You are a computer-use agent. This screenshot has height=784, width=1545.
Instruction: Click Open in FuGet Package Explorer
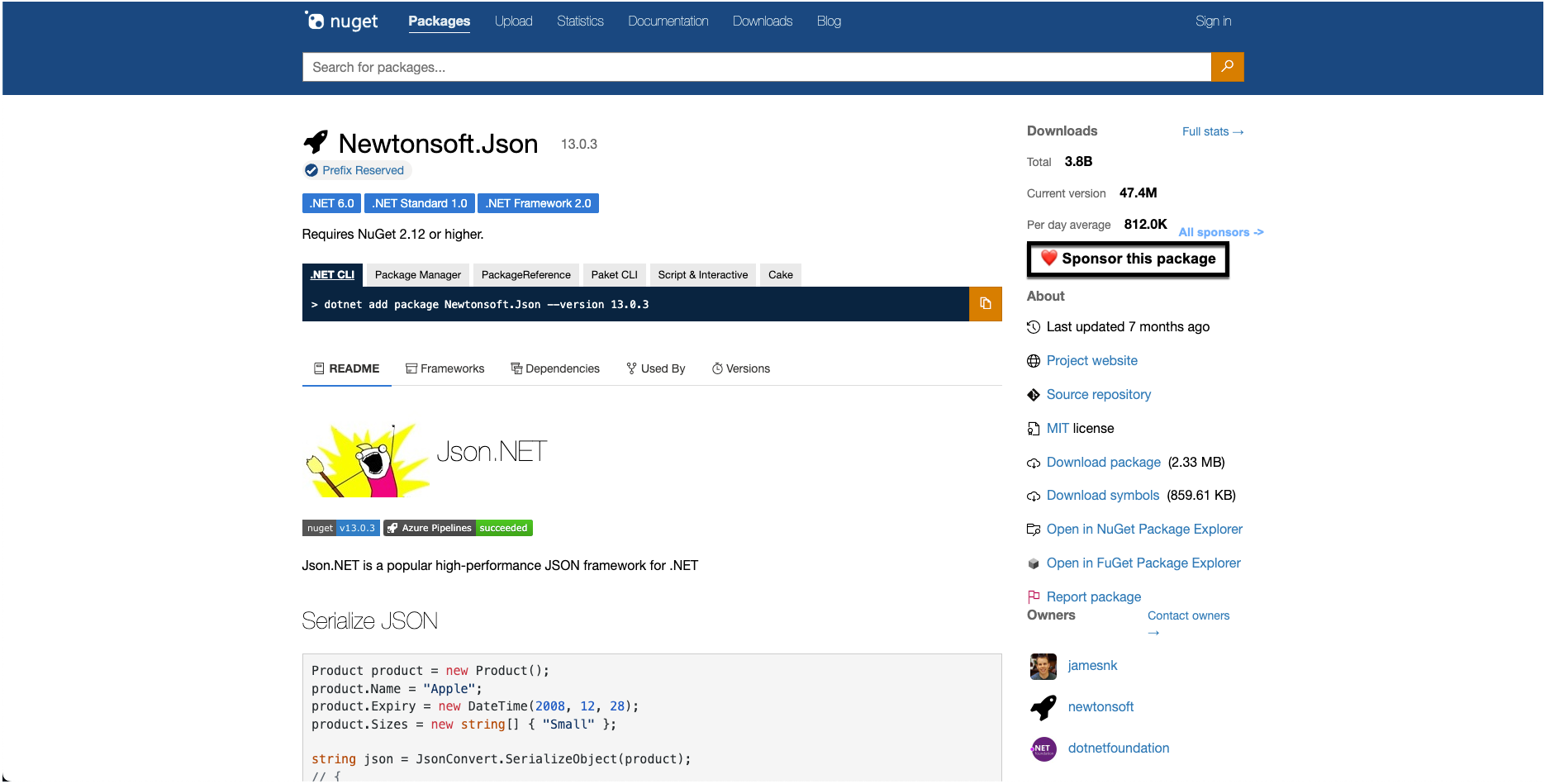point(1143,563)
